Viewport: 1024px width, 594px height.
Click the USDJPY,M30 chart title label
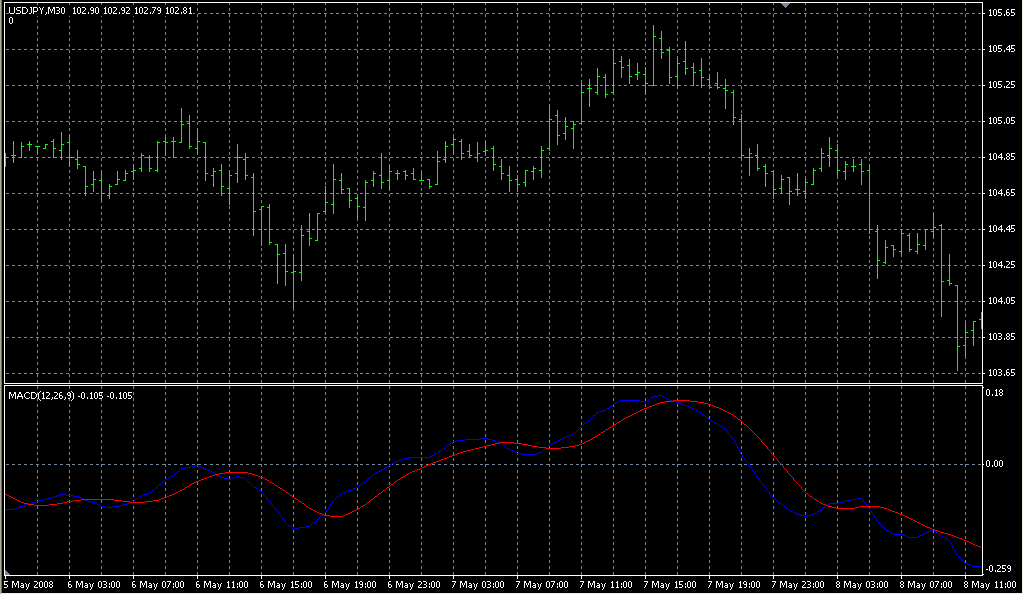pyautogui.click(x=36, y=10)
